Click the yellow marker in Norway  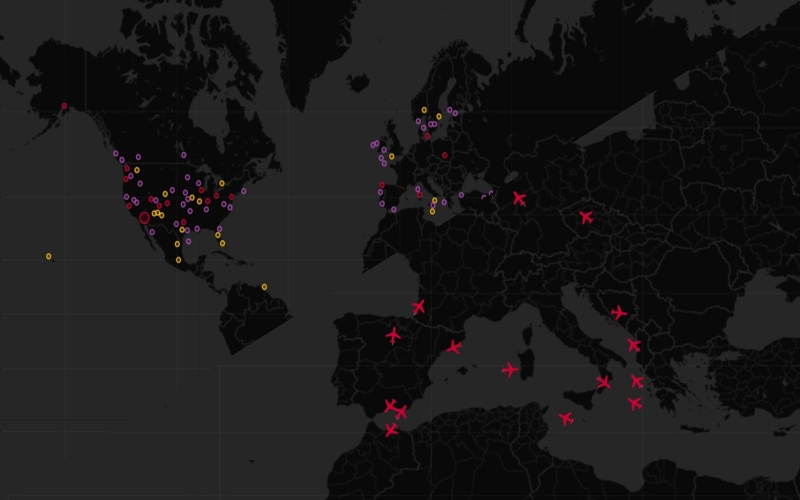tap(424, 110)
